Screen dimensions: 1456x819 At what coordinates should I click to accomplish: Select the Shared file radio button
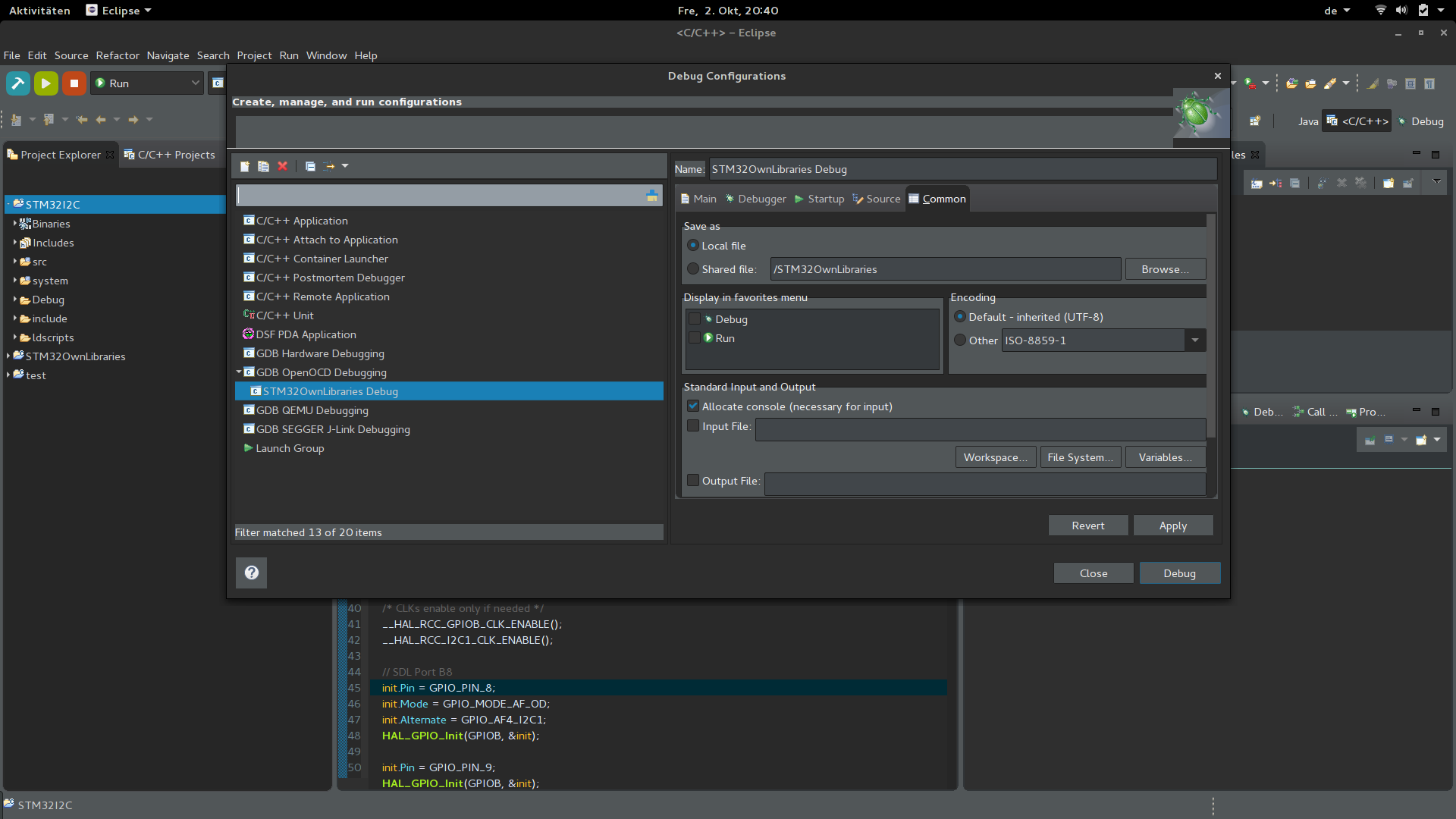(x=693, y=268)
